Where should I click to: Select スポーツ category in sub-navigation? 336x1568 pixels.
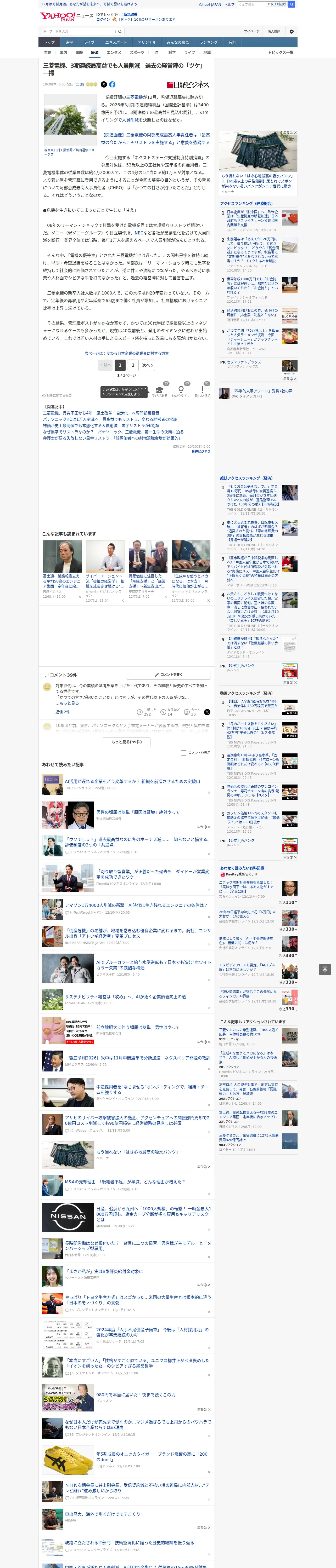click(137, 52)
